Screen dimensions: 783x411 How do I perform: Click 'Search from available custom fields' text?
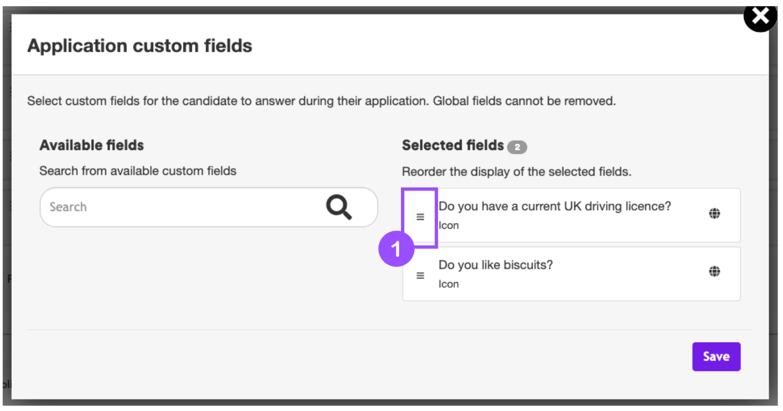[x=138, y=171]
